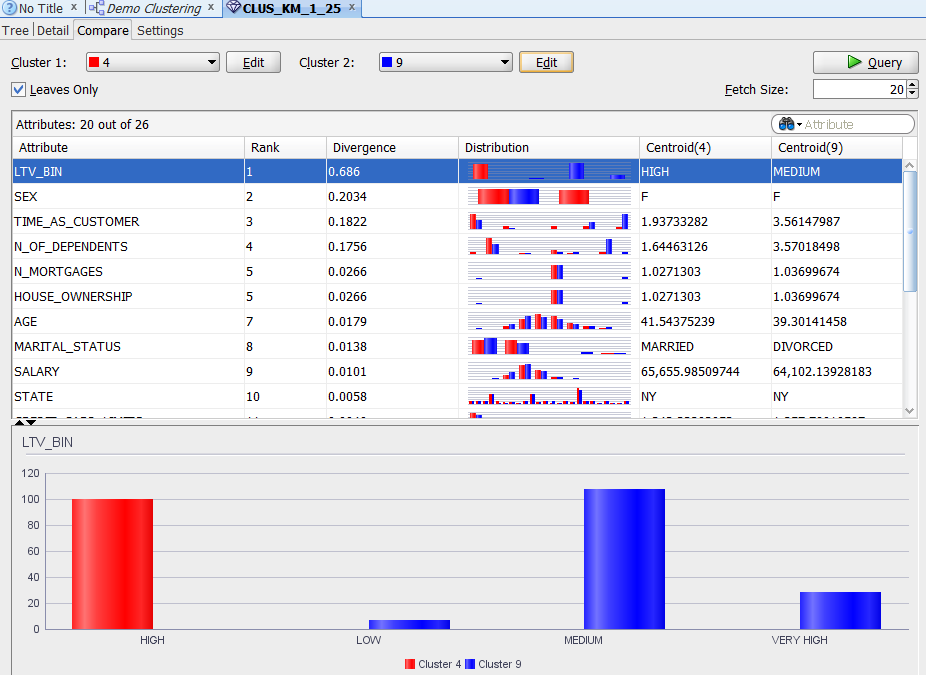Close the CLUS_KM_1_25 tab
Screen dimensions: 926x675
pyautogui.click(x=352, y=8)
